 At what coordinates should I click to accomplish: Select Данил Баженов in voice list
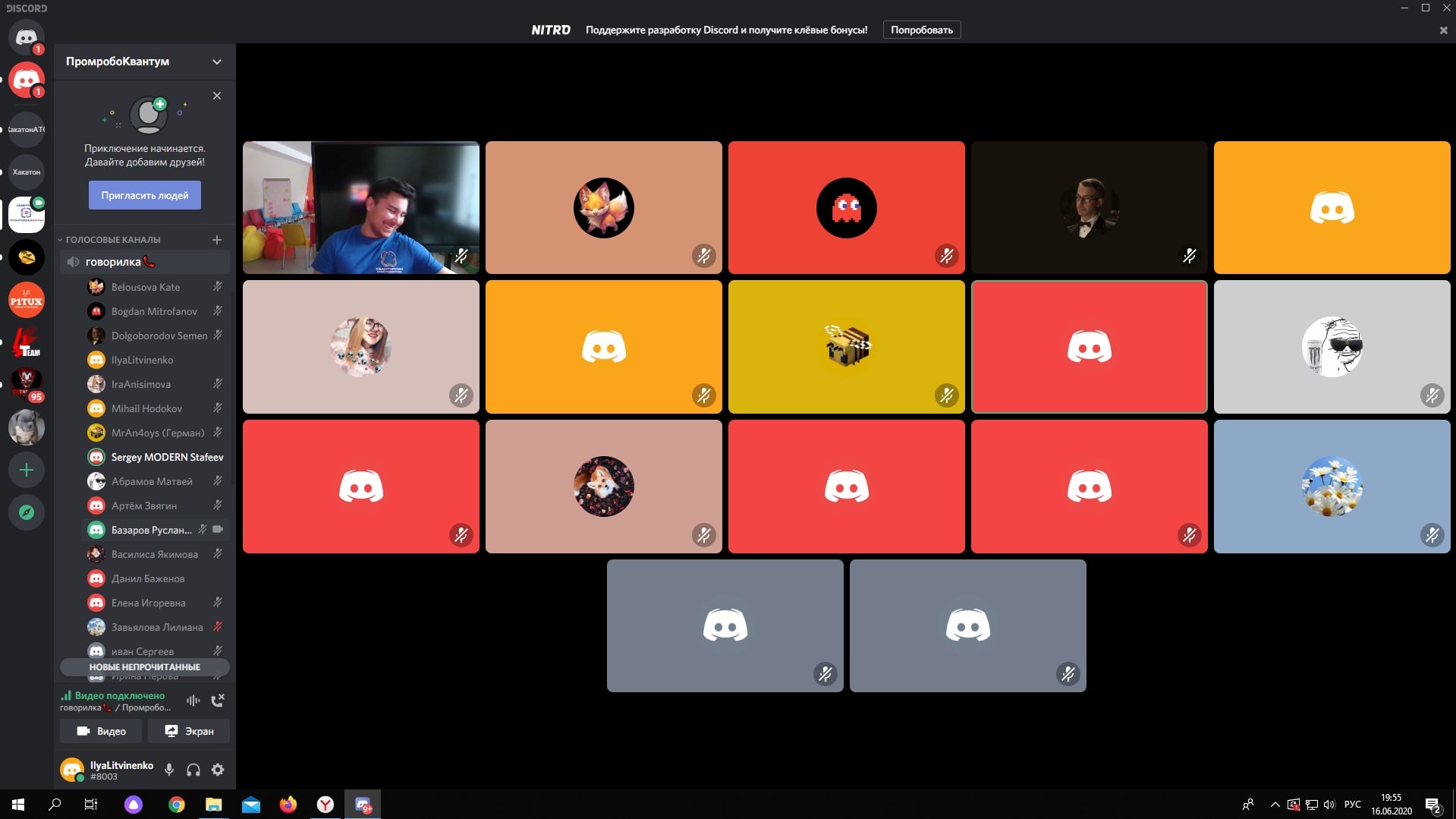click(x=155, y=578)
